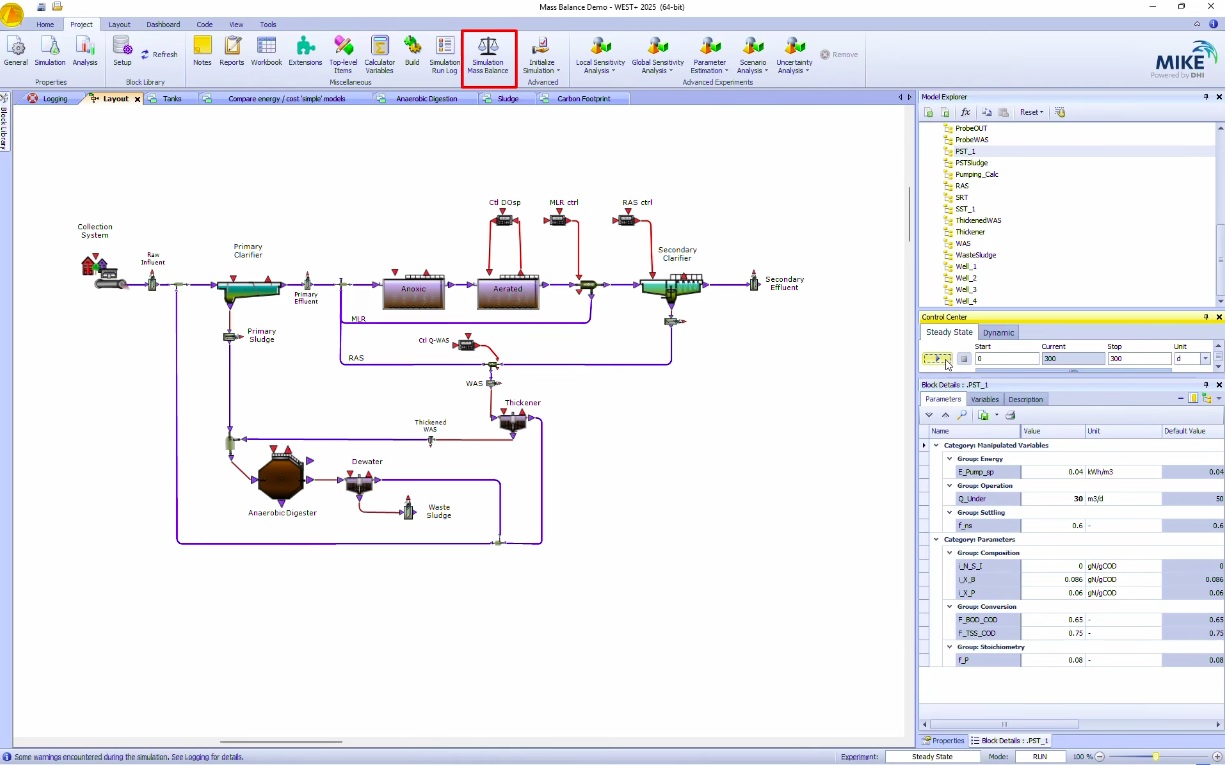Collapse Category: Manipulated Variables section
Screen dimensions: 1225x765
(x=936, y=445)
